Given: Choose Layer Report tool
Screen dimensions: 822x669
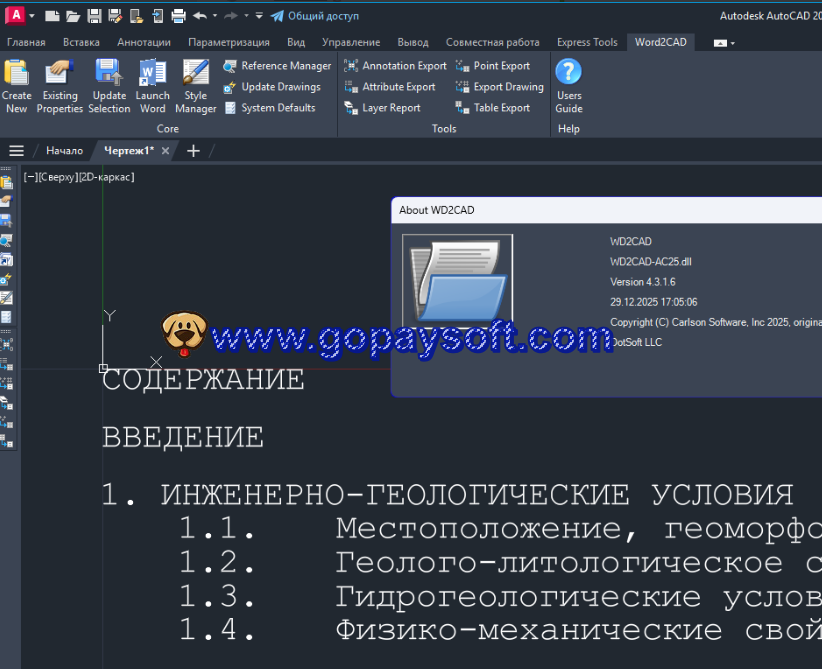Looking at the screenshot, I should click(x=382, y=108).
